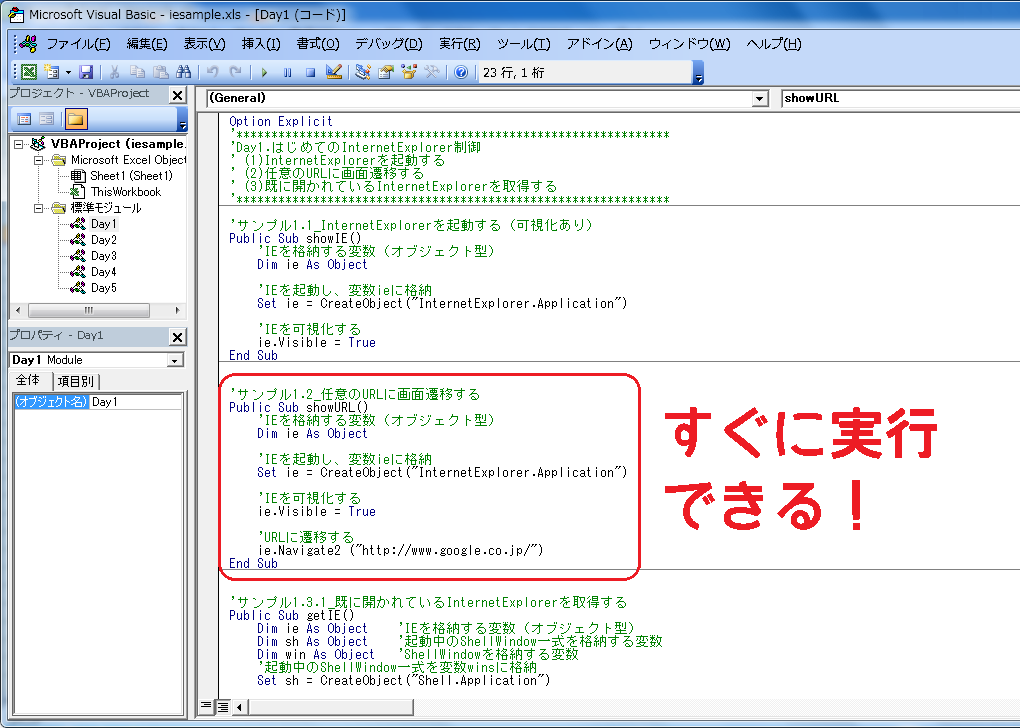
Task: Open the デバッグ(D) menu
Action: (x=389, y=44)
